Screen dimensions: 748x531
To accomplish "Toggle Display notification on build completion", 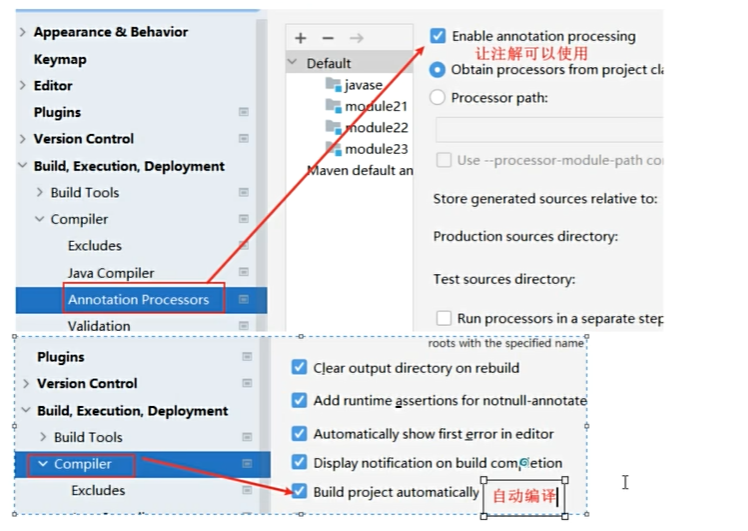I will 299,462.
